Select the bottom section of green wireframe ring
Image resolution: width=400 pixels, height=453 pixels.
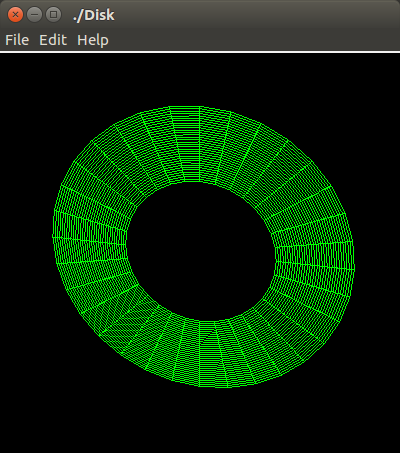point(213,354)
